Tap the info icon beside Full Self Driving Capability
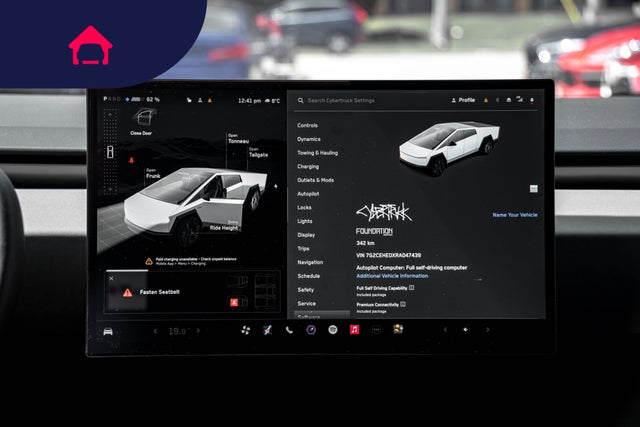Viewport: 640px width, 427px height. [x=411, y=287]
